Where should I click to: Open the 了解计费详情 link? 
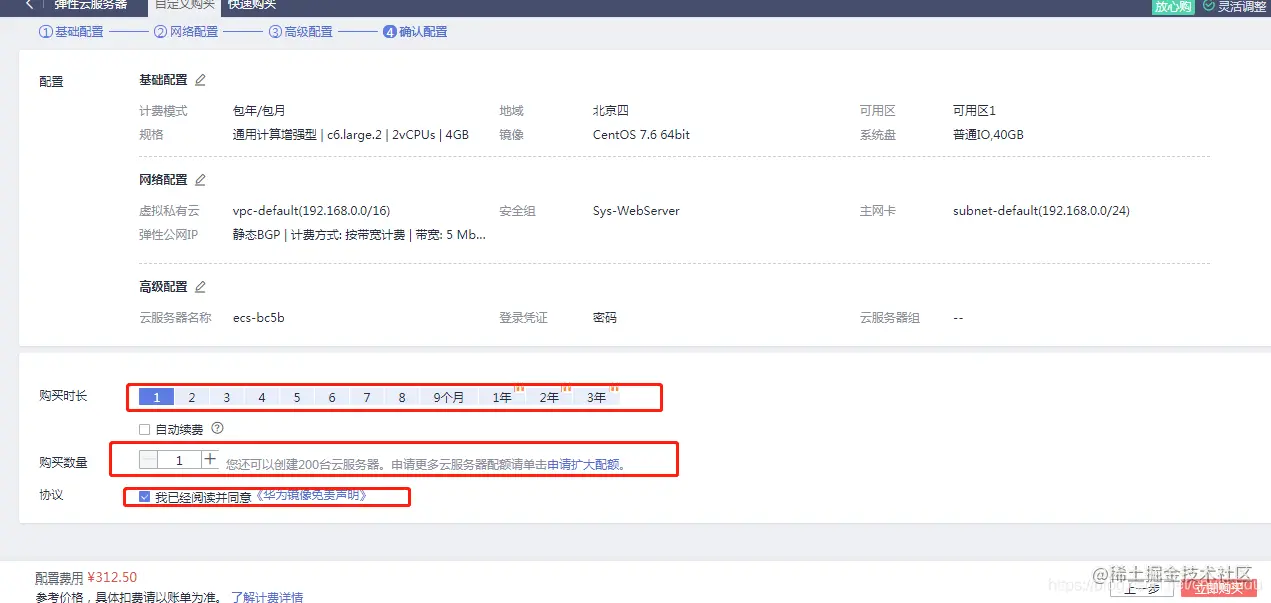(x=267, y=597)
